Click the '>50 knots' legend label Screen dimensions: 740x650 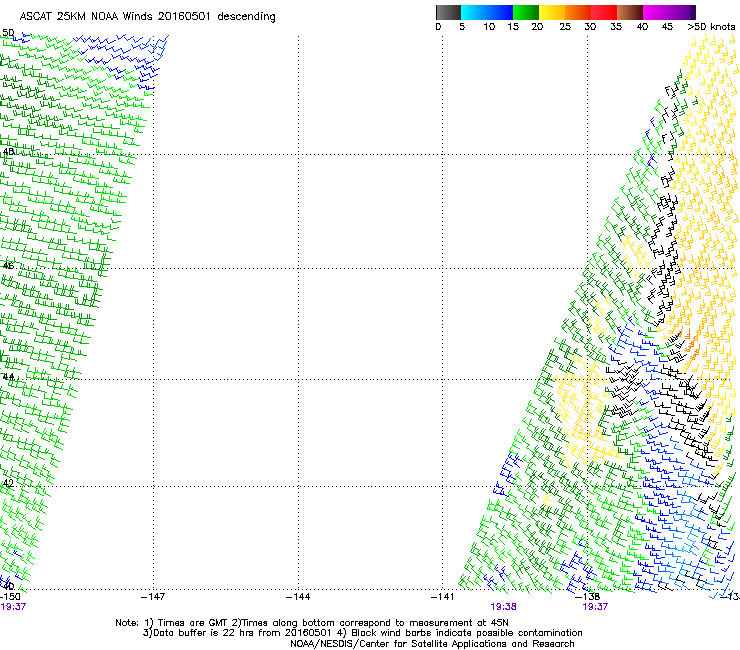(x=711, y=27)
